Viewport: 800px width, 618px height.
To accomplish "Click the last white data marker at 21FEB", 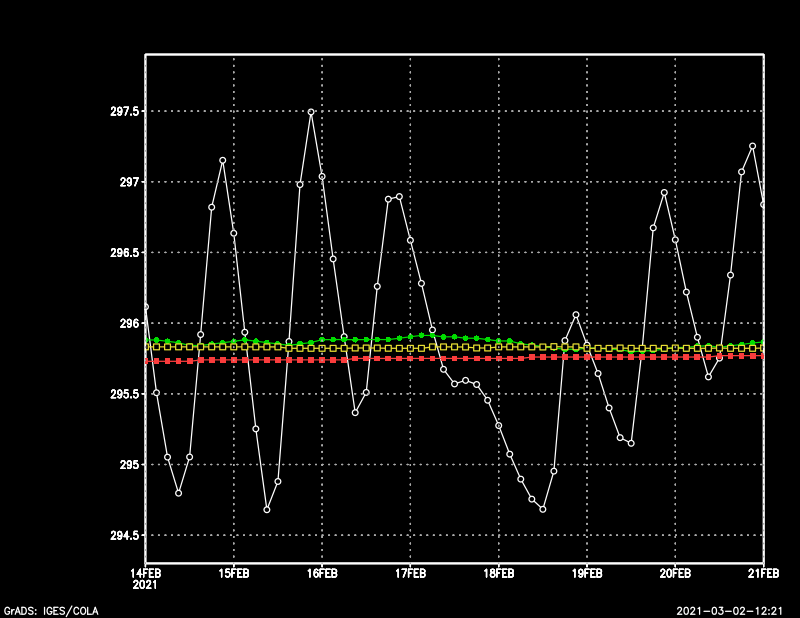I will [763, 204].
